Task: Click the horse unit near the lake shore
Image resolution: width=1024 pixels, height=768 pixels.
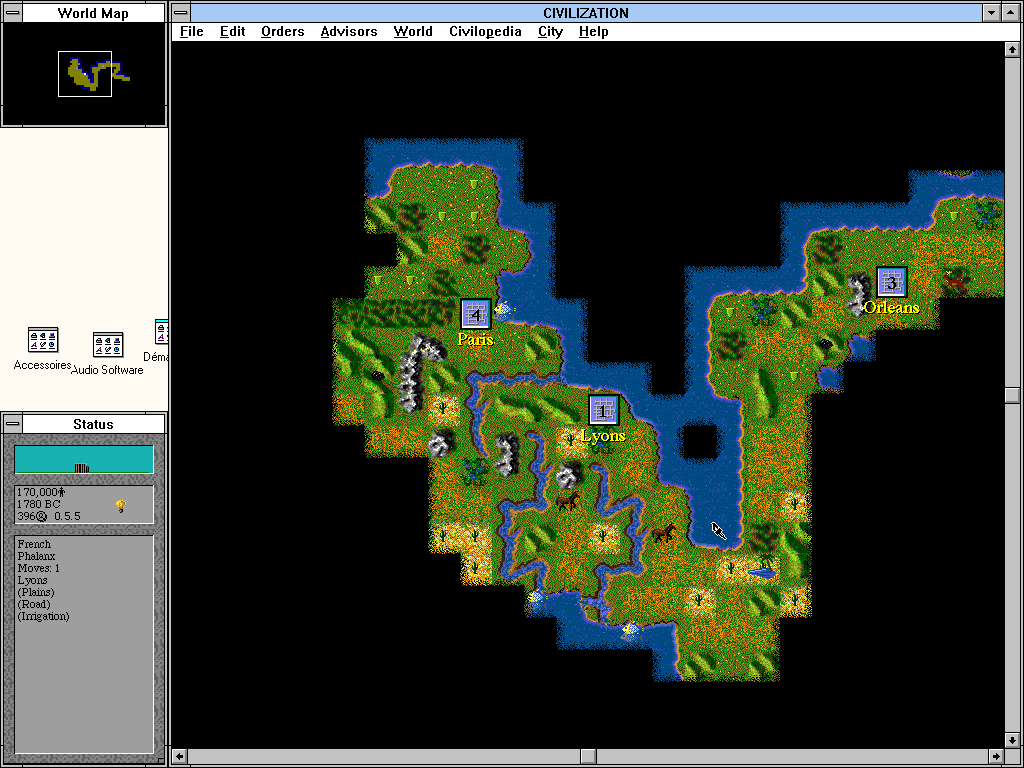Action: point(664,532)
